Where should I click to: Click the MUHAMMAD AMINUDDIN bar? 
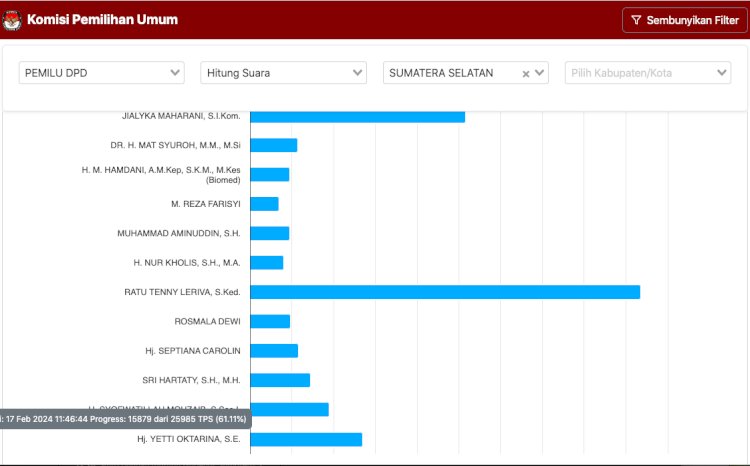coord(269,233)
